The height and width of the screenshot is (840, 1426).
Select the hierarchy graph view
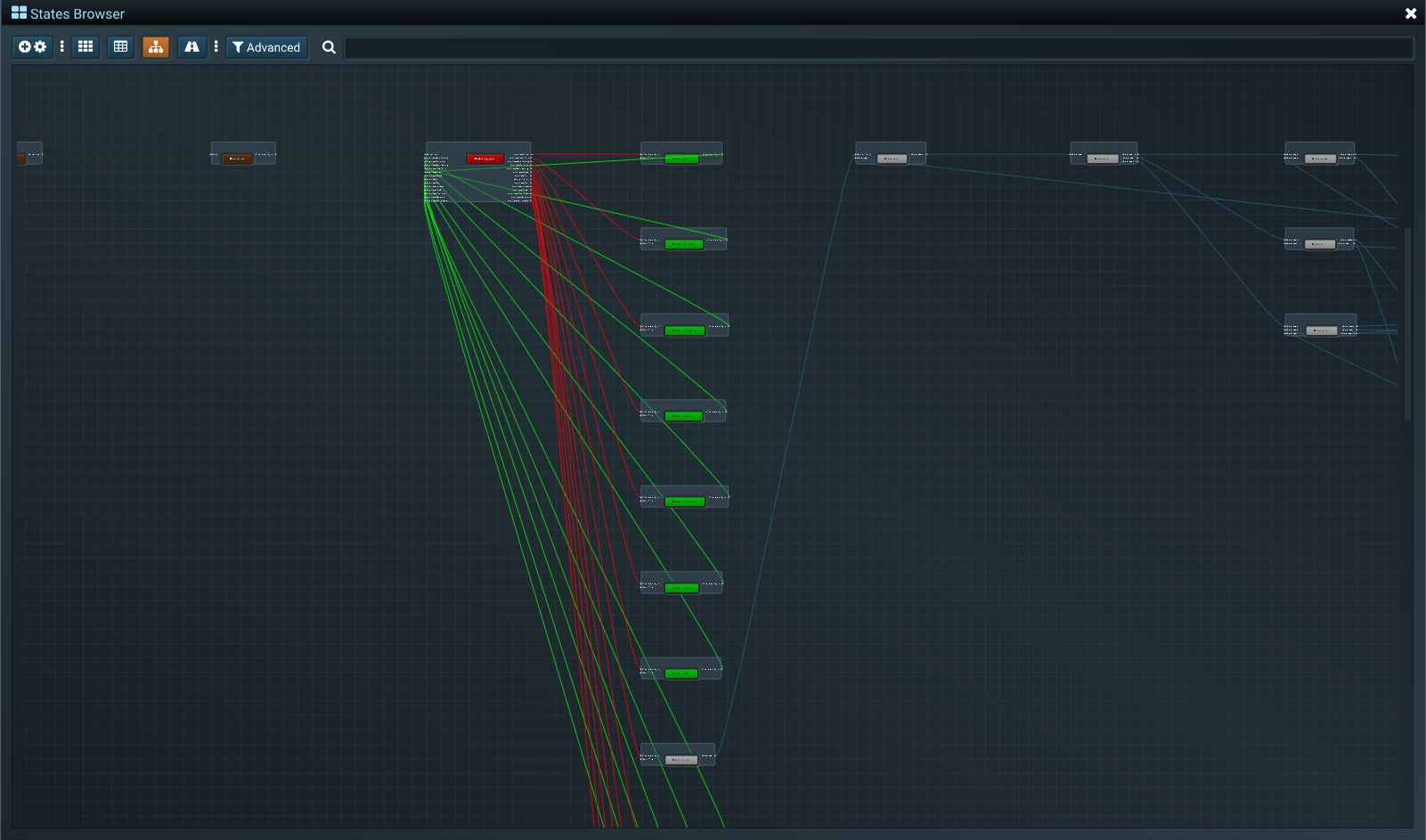pyautogui.click(x=156, y=47)
